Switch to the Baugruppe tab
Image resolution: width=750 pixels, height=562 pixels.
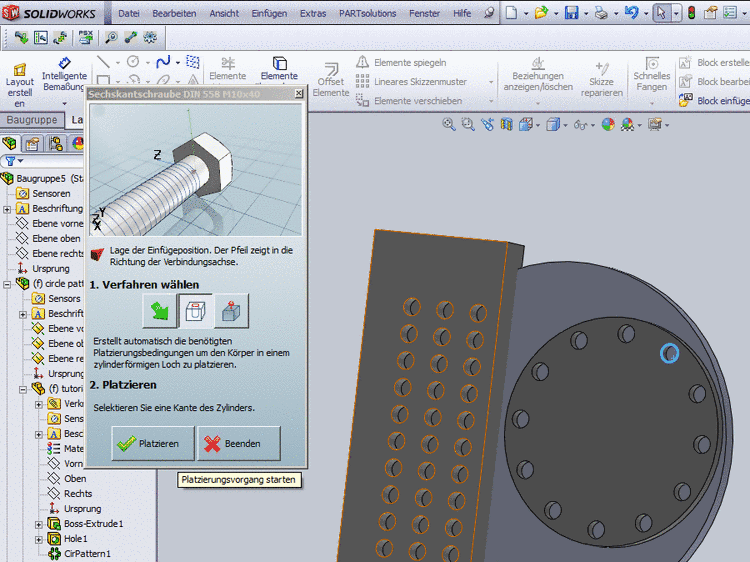32,120
